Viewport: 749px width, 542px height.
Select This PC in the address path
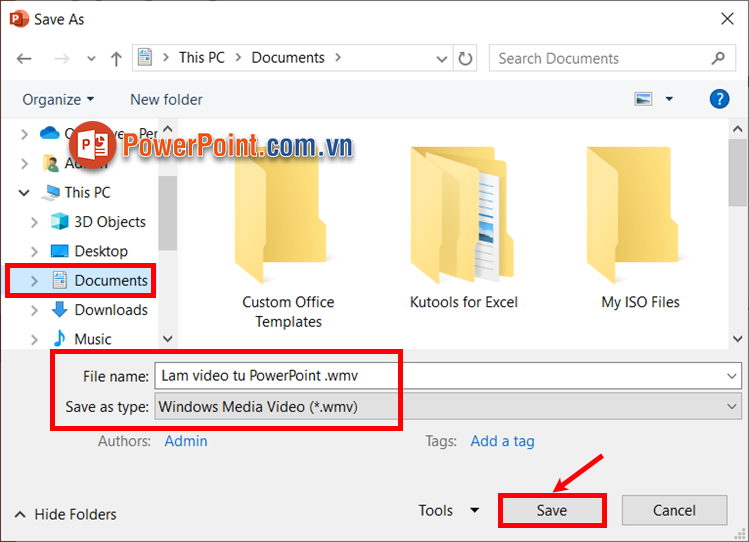202,57
